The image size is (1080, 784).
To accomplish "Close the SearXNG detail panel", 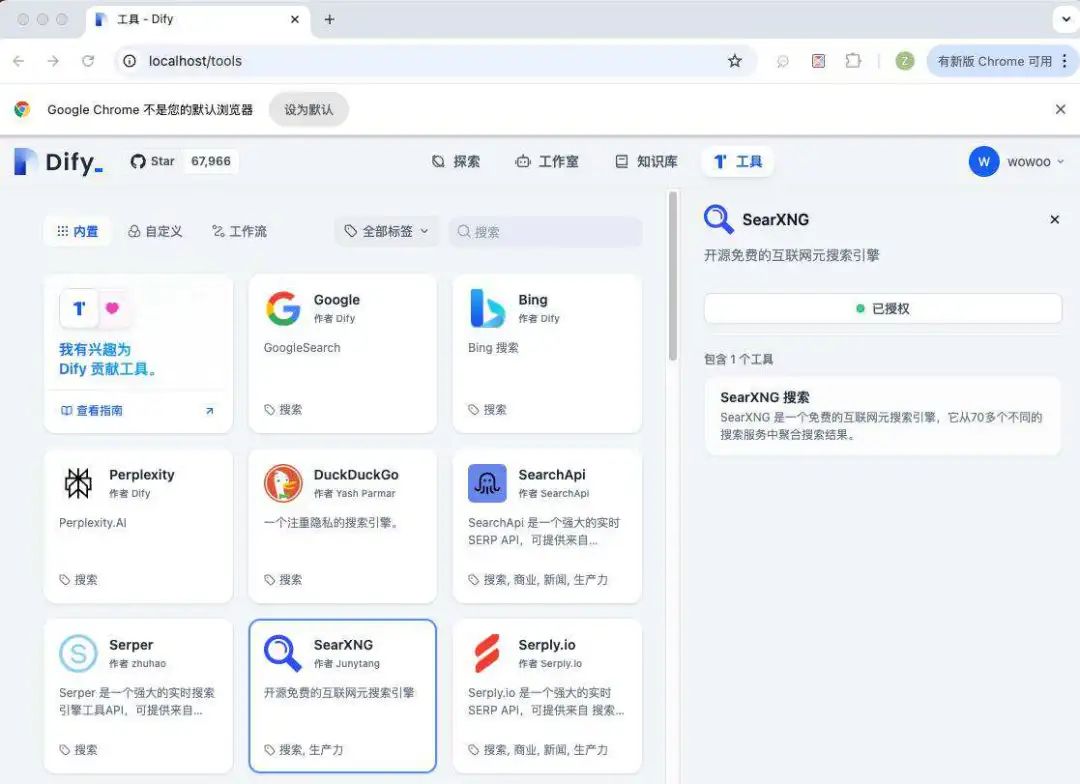I will [x=1055, y=220].
